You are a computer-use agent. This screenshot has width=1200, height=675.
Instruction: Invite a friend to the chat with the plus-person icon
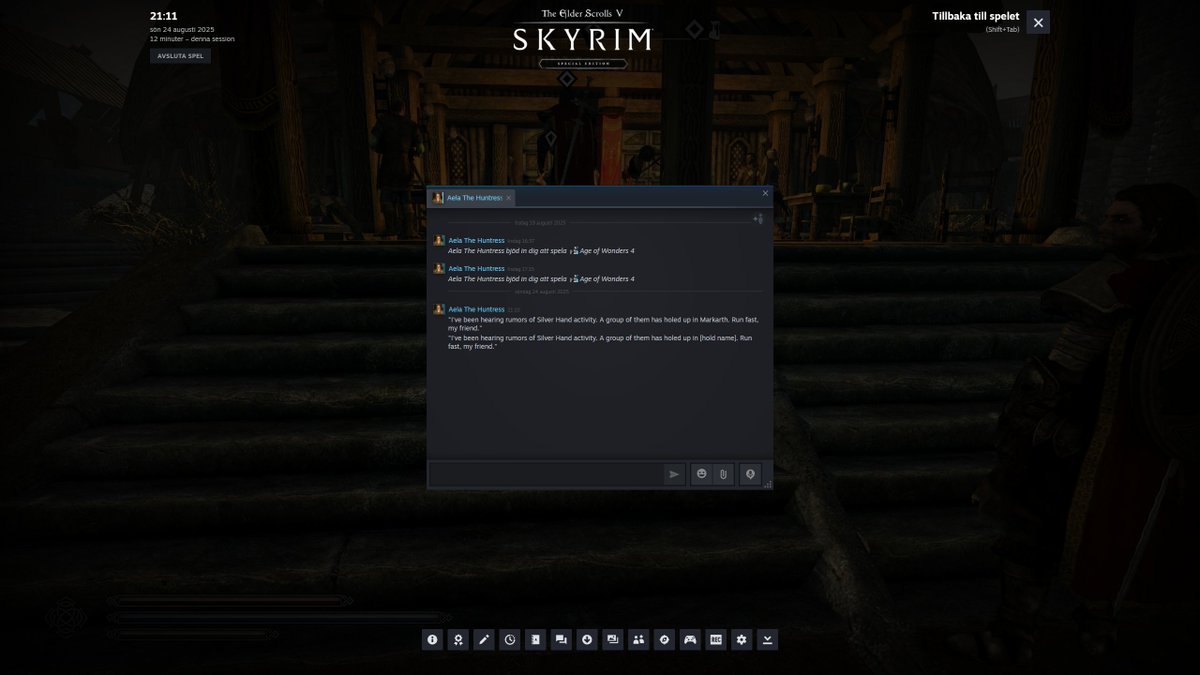coord(758,219)
